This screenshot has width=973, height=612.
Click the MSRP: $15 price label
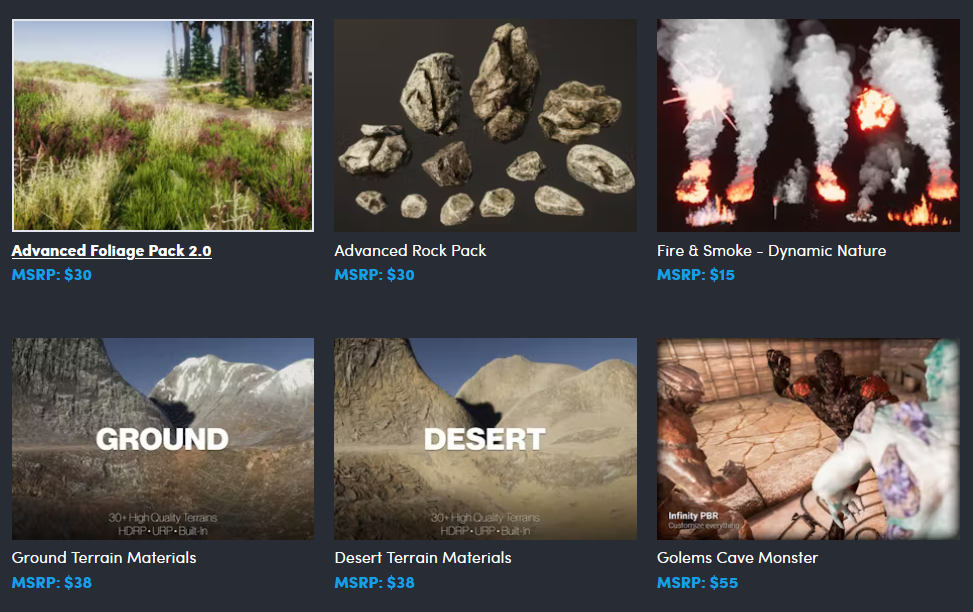point(696,275)
